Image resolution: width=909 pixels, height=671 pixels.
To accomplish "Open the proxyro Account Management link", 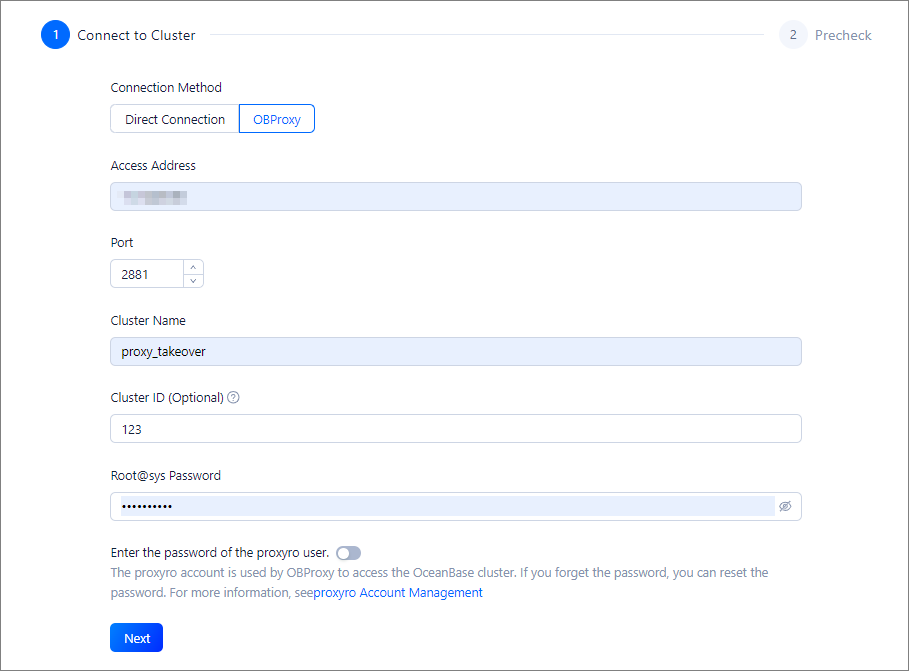I will 398,593.
